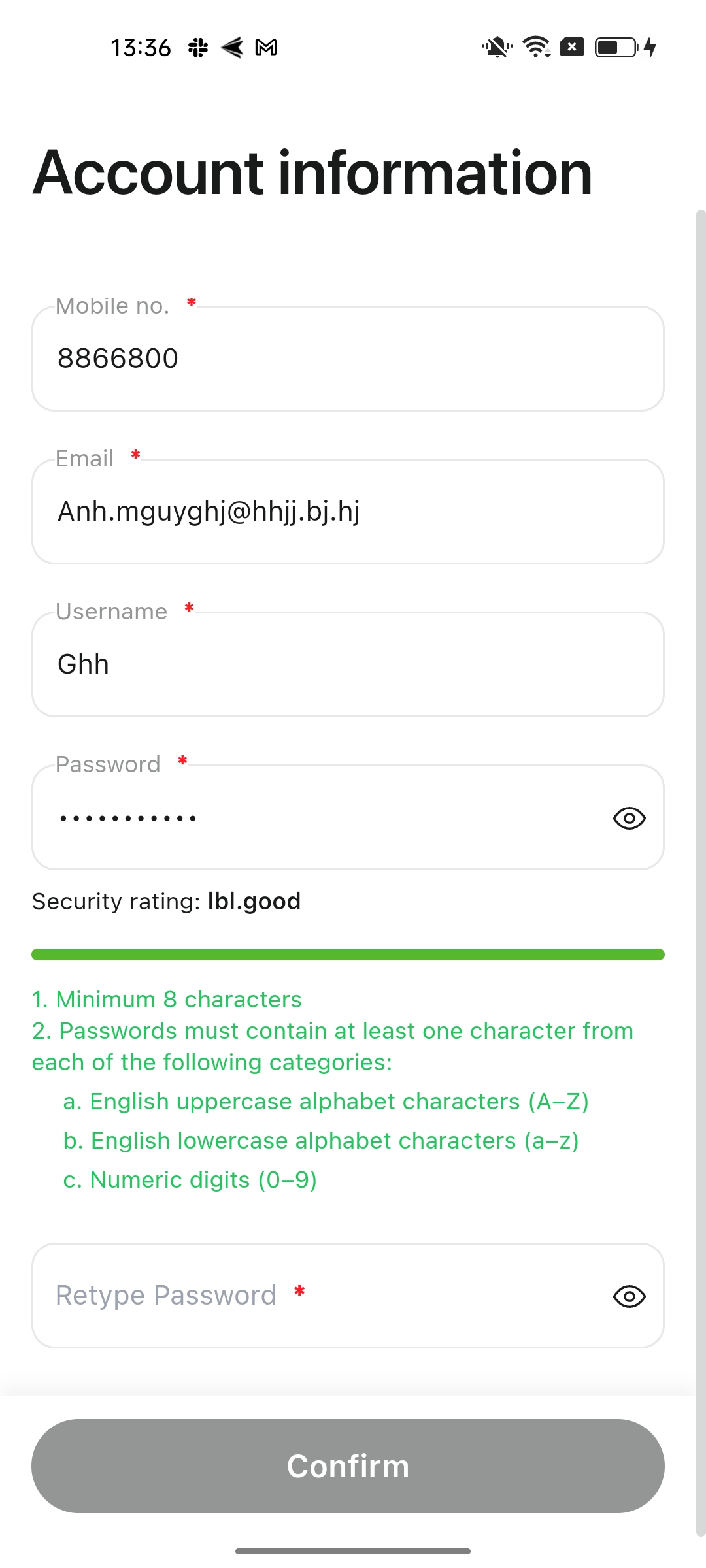Screen dimensions: 706x1568
Task: Tap the Gmail notification icon
Action: [266, 48]
